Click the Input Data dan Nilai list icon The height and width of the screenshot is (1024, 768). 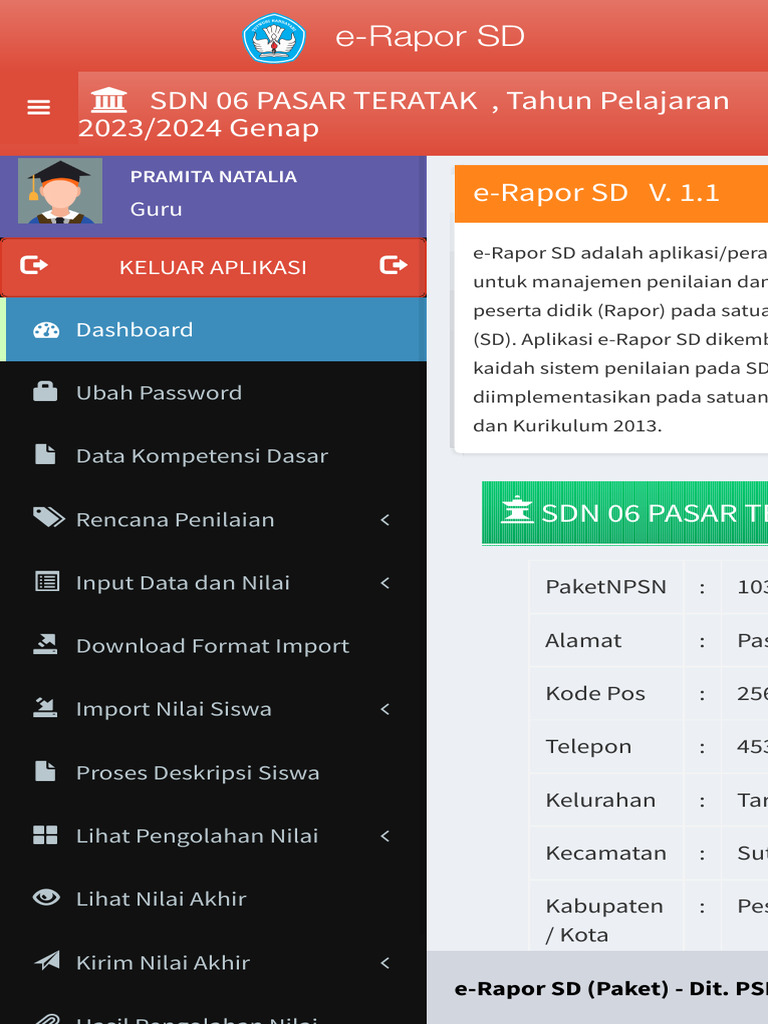(x=47, y=581)
